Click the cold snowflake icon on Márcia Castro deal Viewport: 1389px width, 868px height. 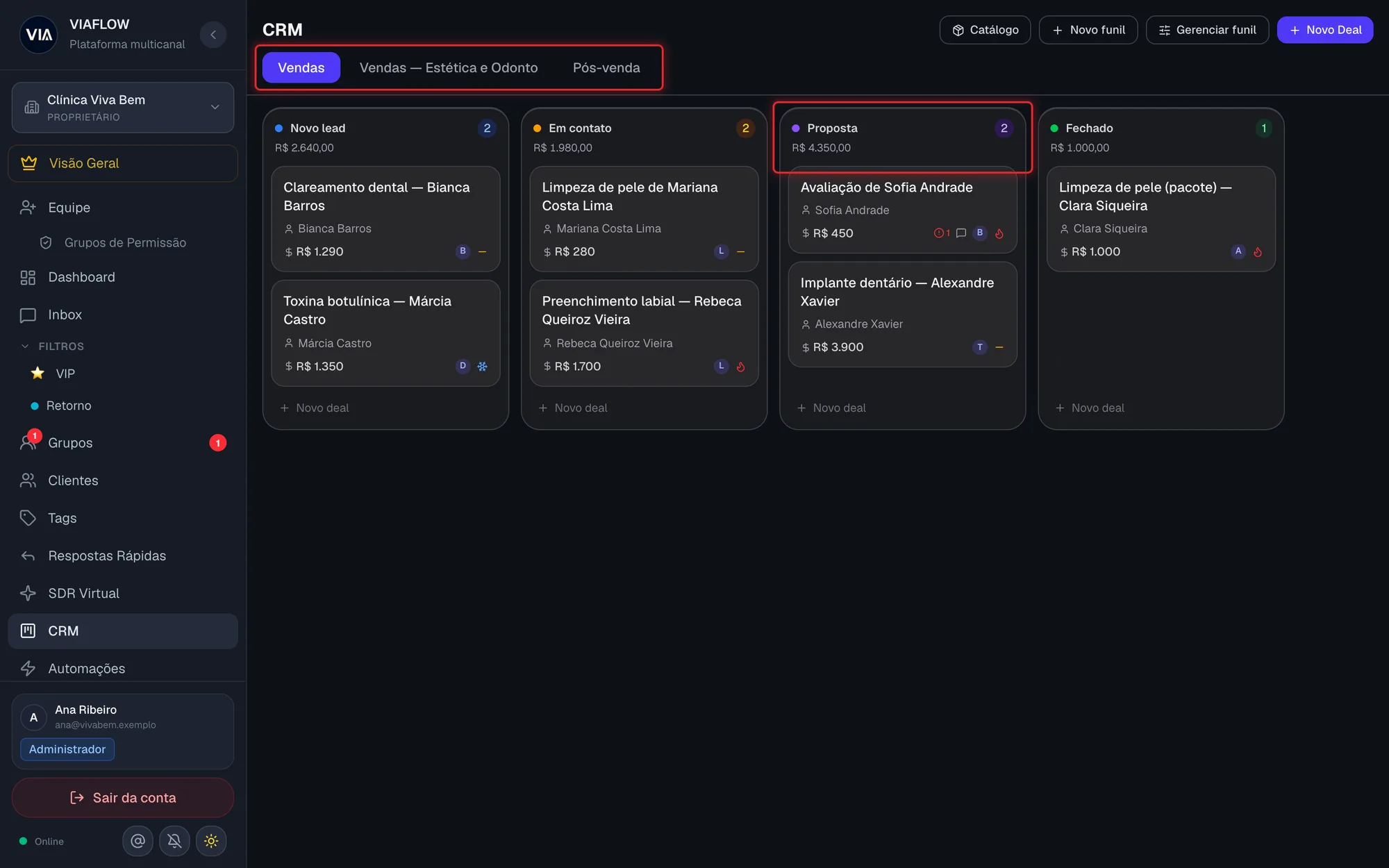pyautogui.click(x=483, y=366)
